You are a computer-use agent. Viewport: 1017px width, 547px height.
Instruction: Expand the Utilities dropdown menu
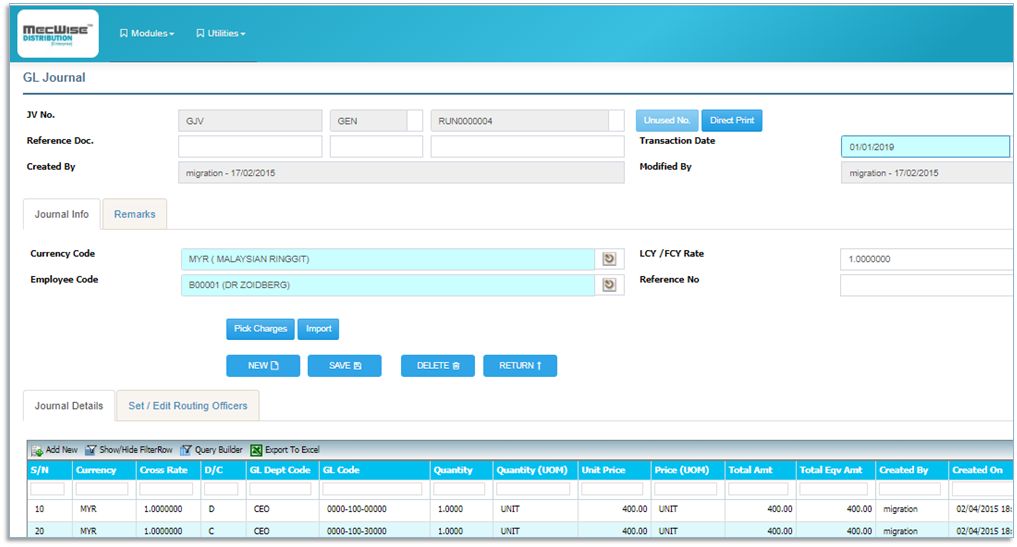tap(221, 34)
